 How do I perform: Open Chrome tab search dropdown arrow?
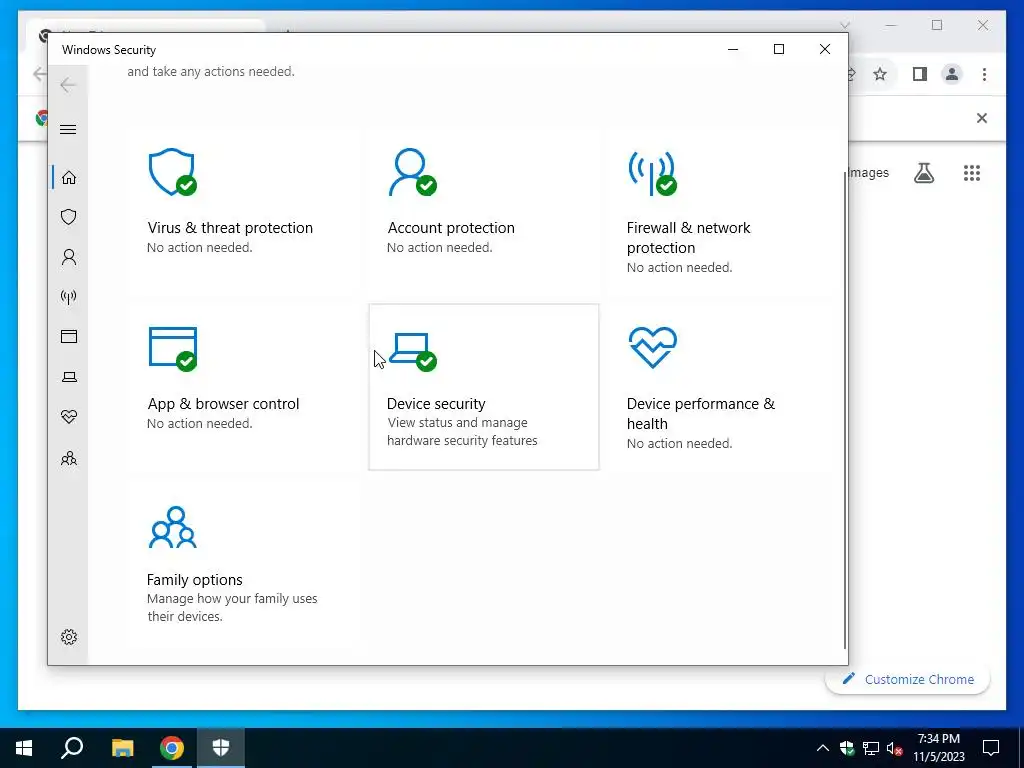(844, 25)
